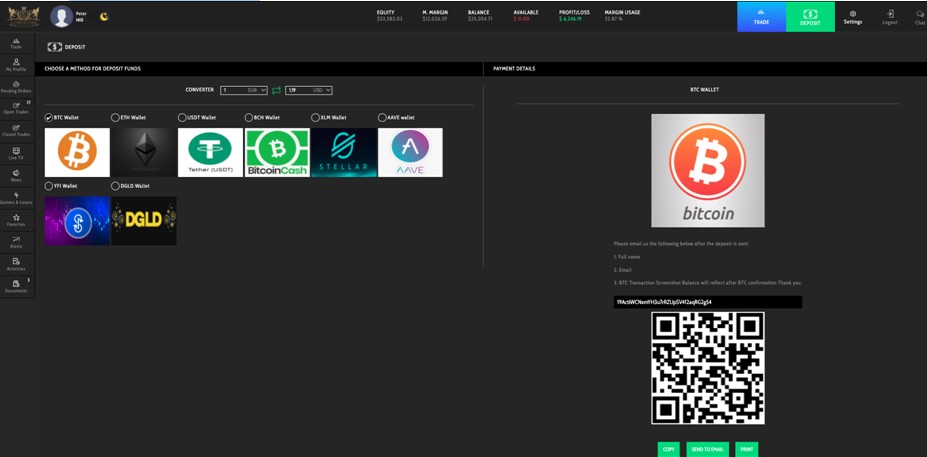Click the AAVE logo thumbnail

[410, 153]
